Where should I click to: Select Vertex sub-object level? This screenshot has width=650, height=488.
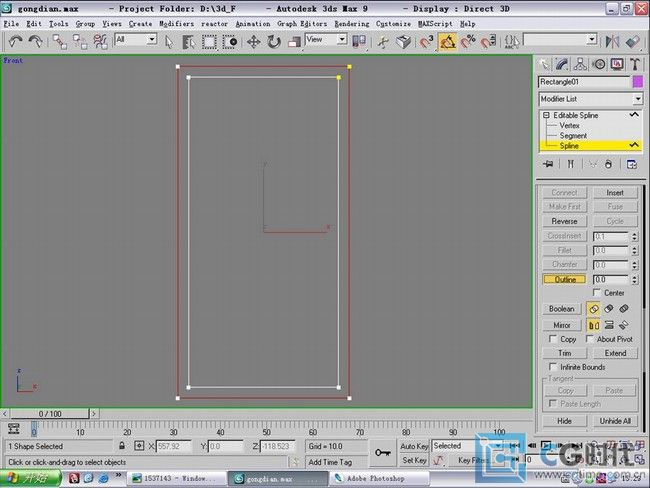(569, 126)
